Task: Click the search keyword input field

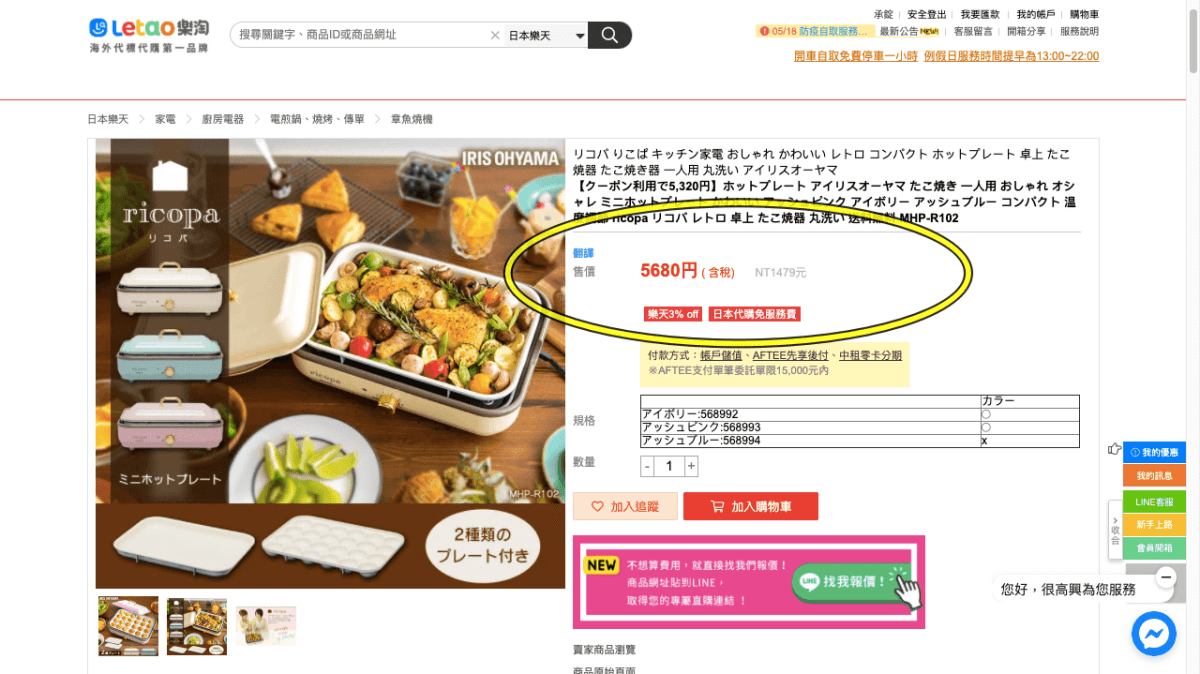Action: (362, 35)
